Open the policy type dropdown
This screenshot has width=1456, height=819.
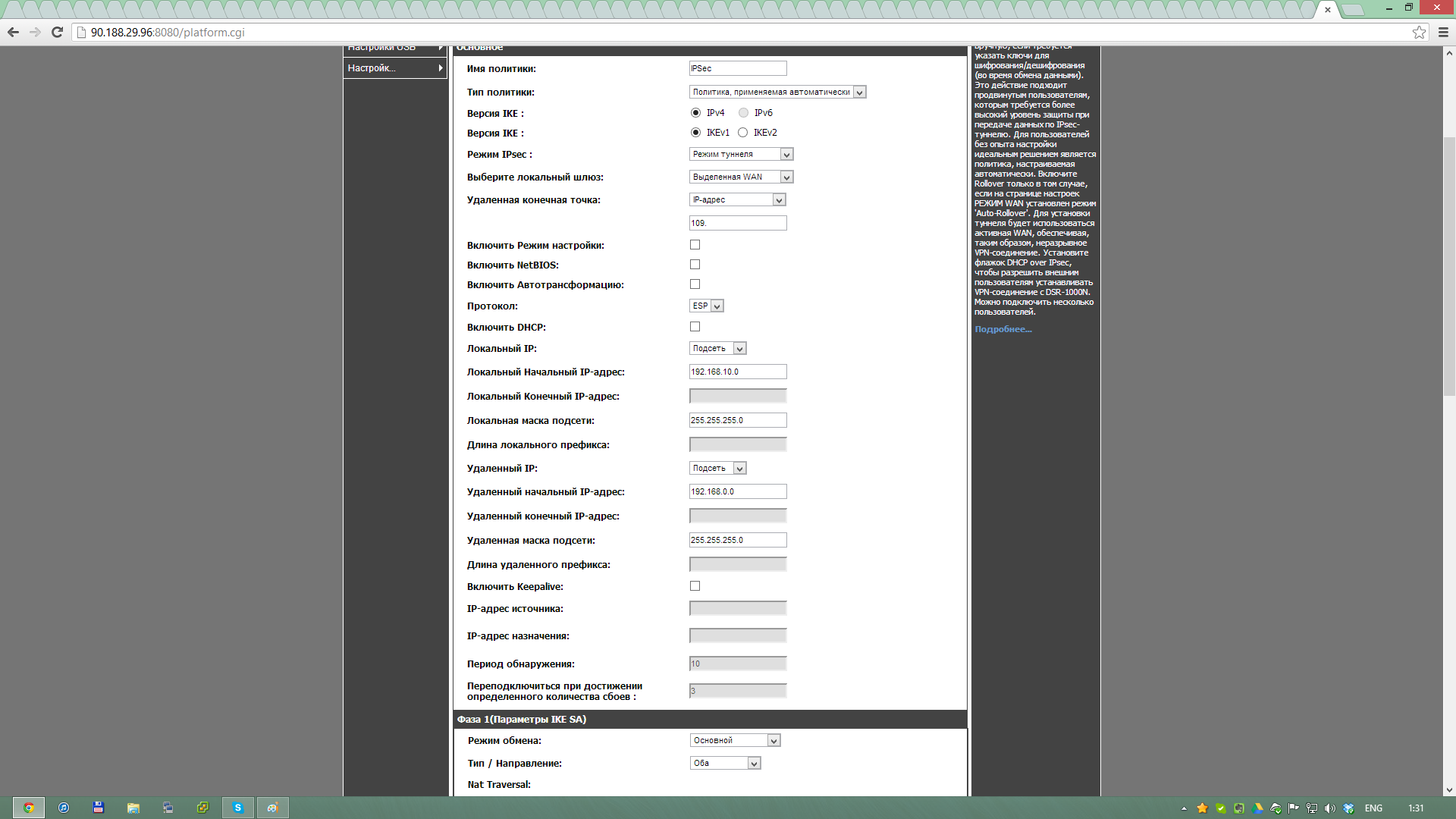click(x=777, y=92)
